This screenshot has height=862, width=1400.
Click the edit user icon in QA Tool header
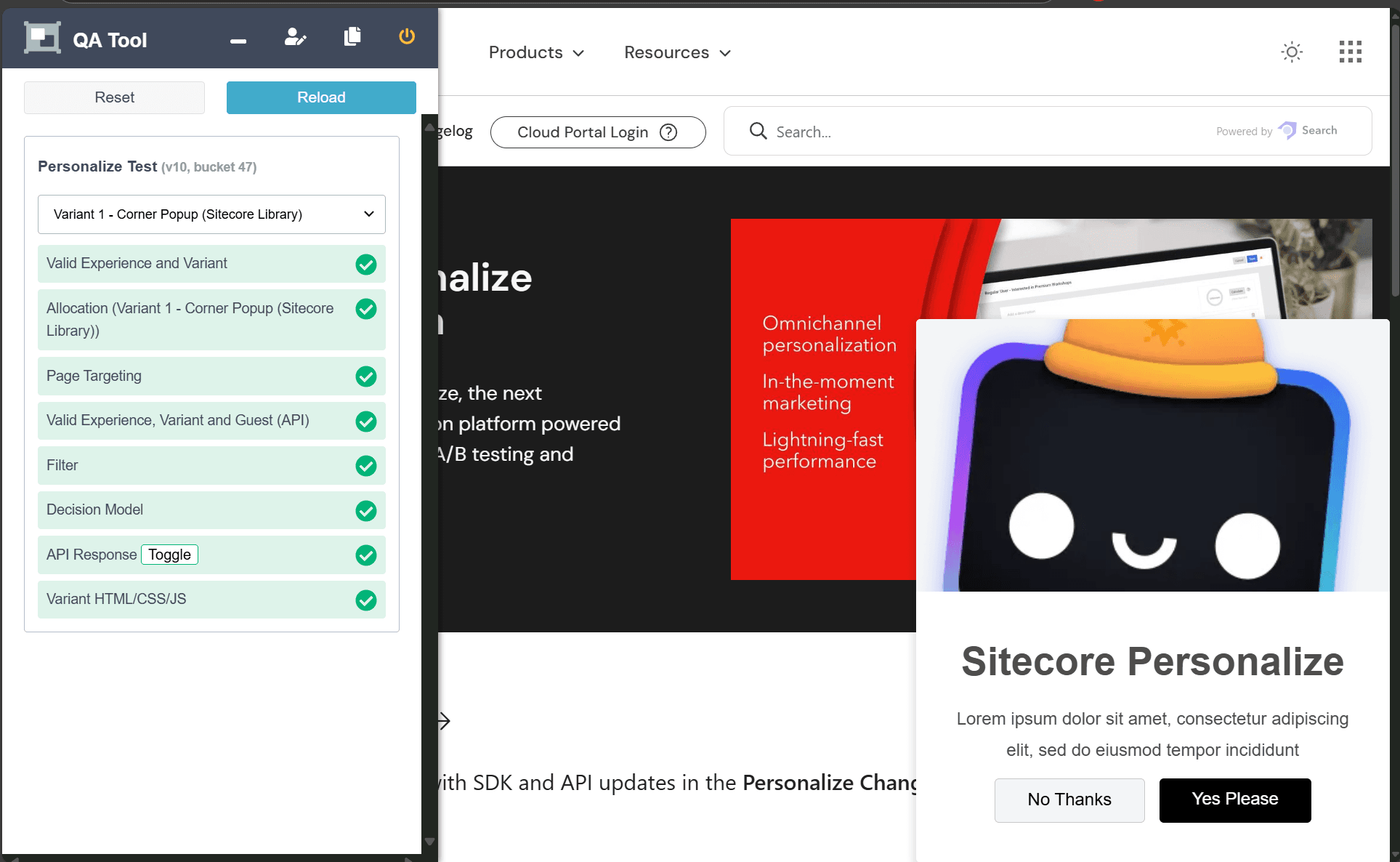click(x=295, y=37)
